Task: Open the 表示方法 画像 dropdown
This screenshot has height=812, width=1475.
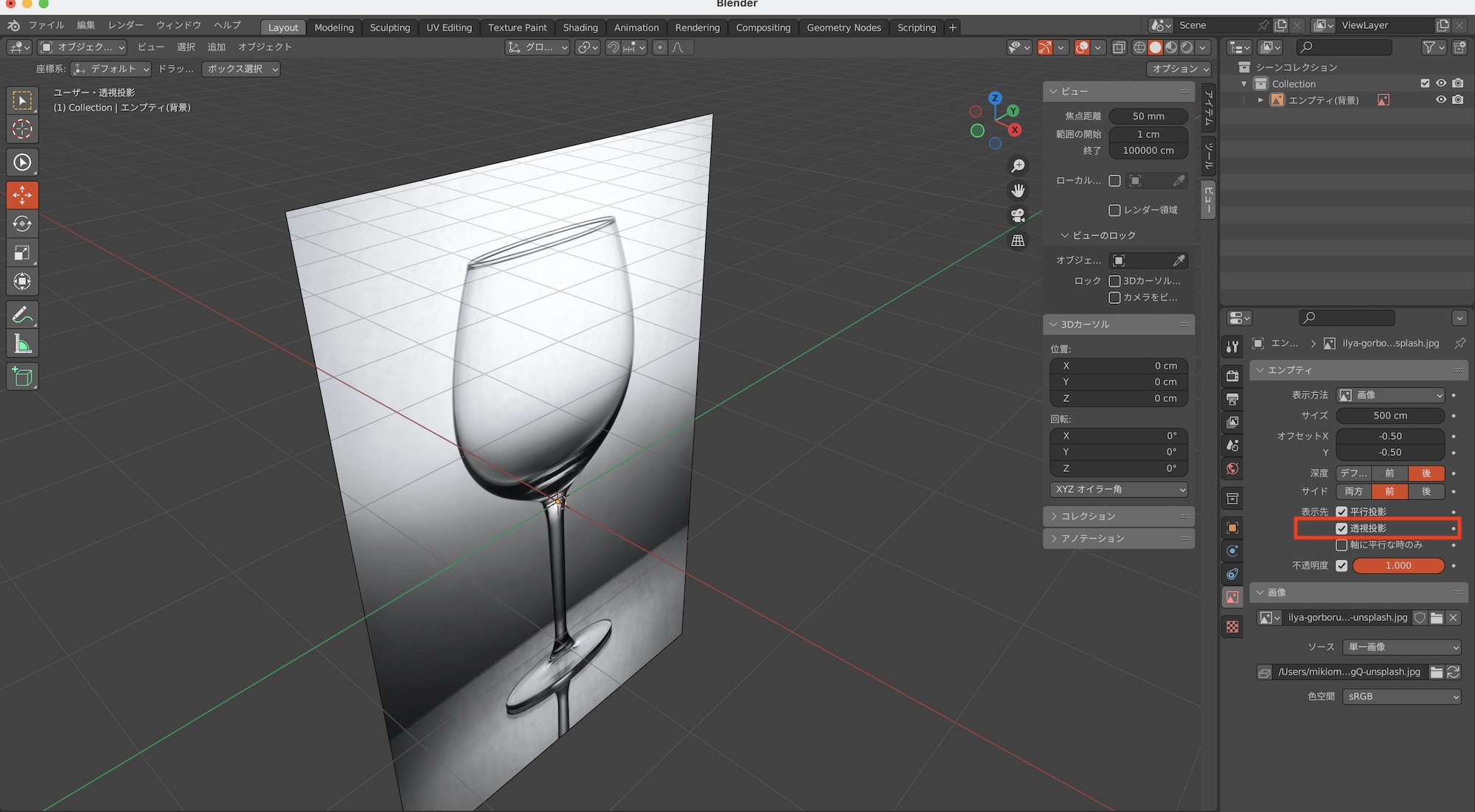Action: pos(1390,395)
